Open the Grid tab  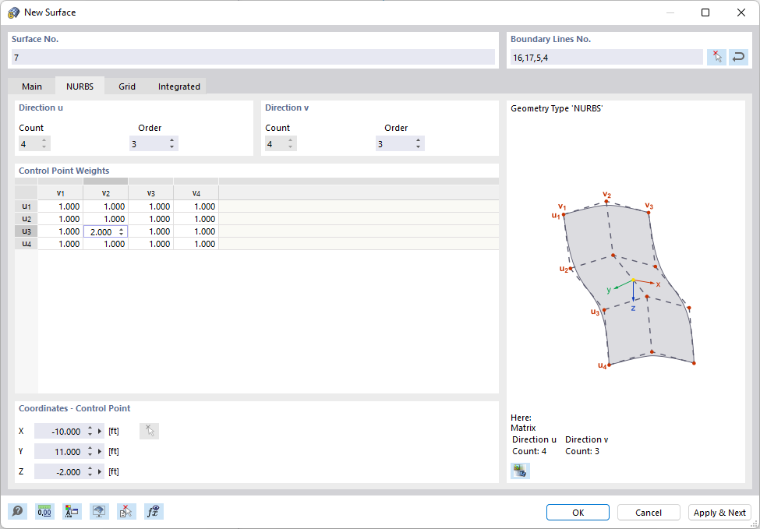tap(127, 86)
